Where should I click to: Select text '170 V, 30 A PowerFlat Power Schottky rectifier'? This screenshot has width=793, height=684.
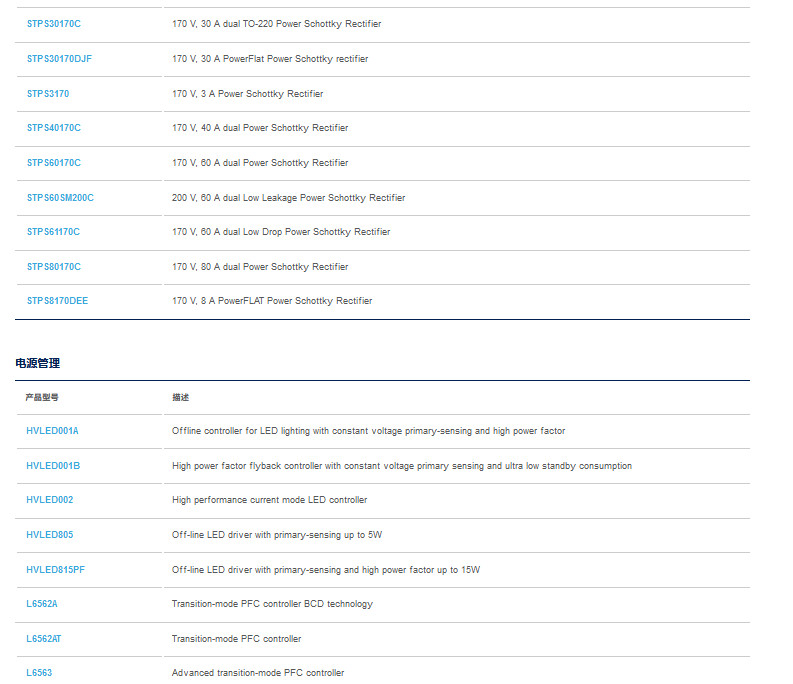(270, 59)
